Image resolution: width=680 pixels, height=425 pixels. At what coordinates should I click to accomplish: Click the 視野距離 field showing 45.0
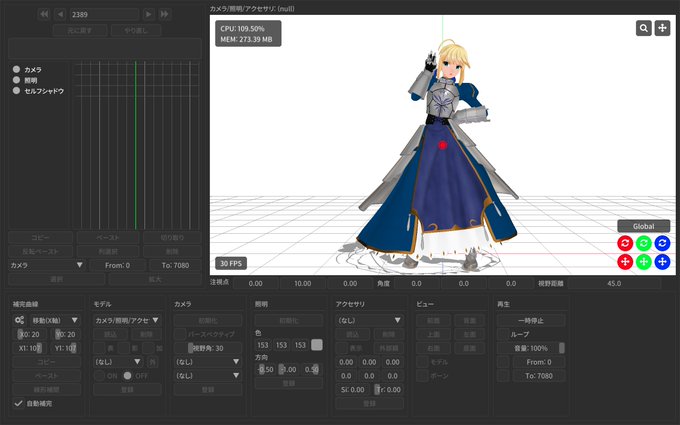click(x=614, y=283)
